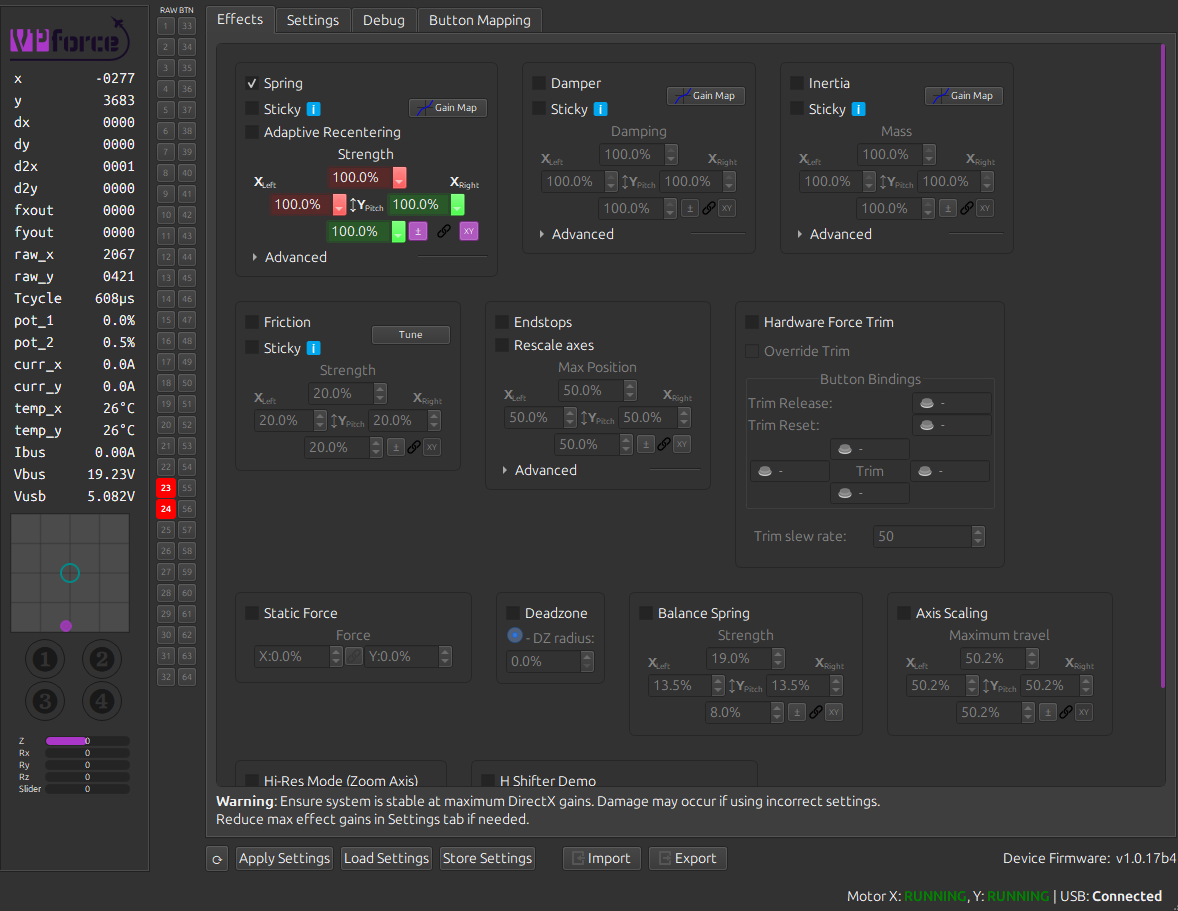This screenshot has height=911, width=1178.
Task: Click the joystick position XY display
Action: click(x=70, y=573)
